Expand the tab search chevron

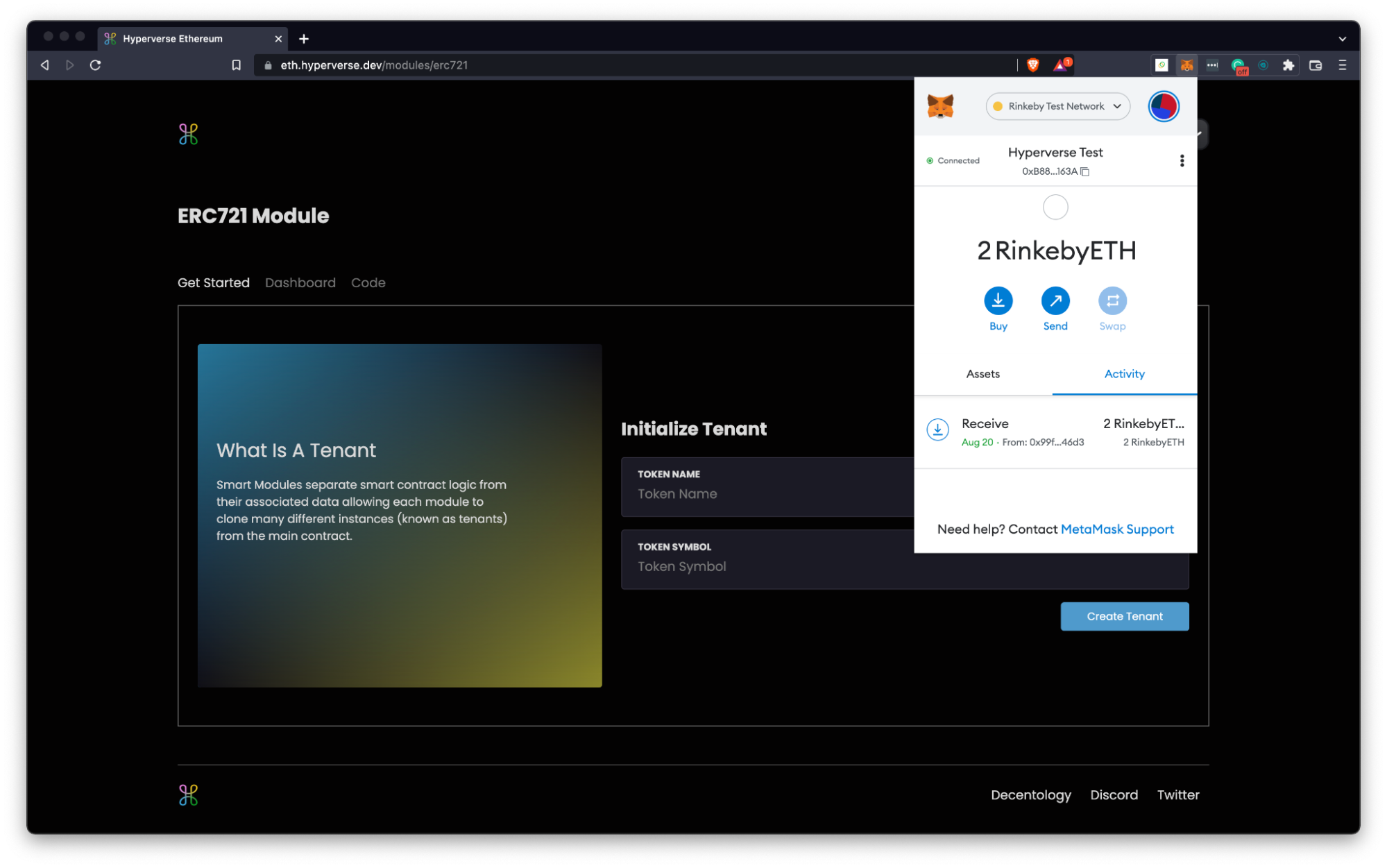(x=1342, y=39)
